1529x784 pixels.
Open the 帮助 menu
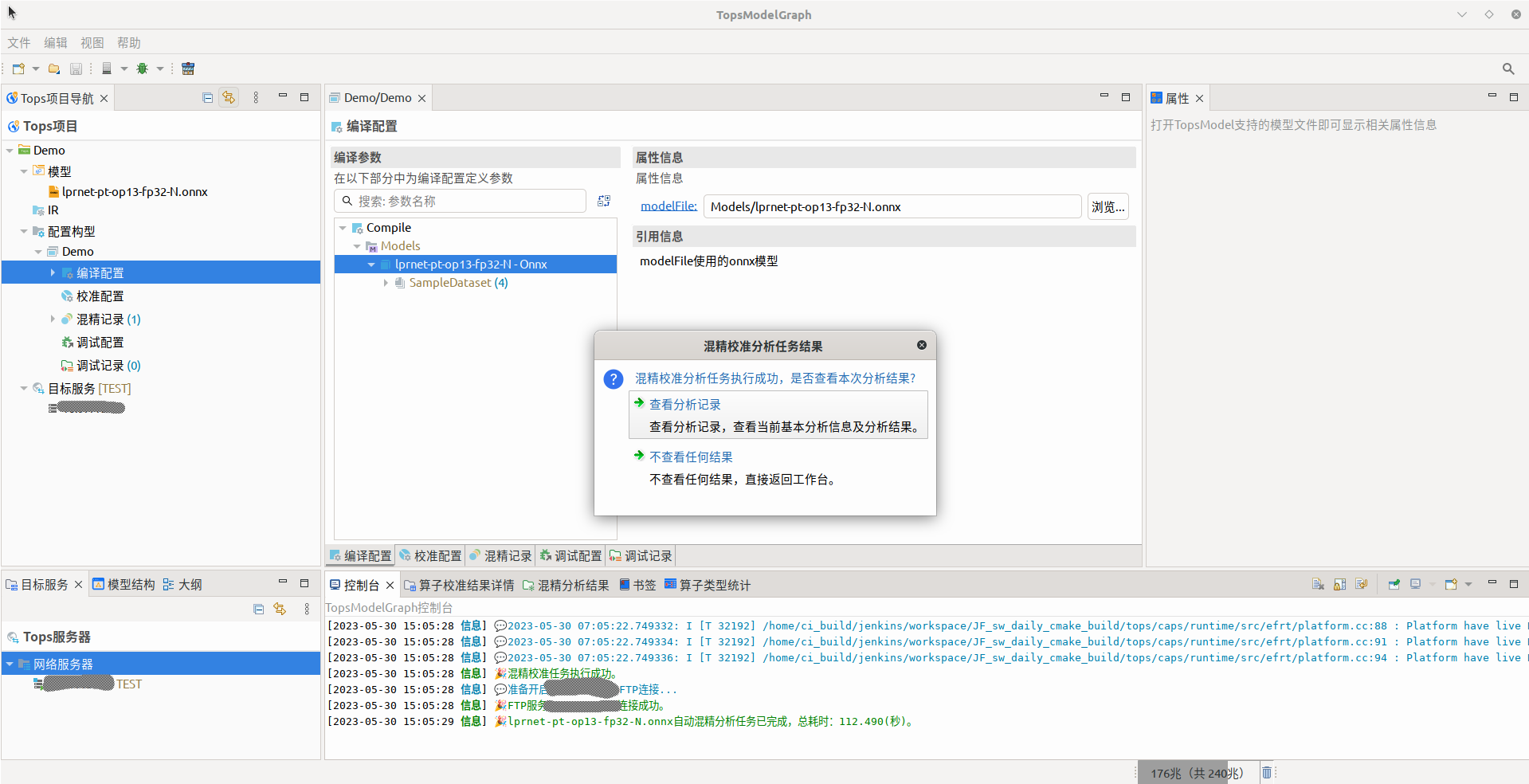[129, 42]
